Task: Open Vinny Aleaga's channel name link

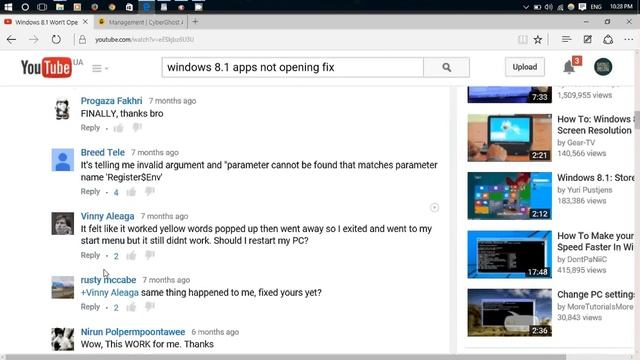Action: (x=107, y=216)
